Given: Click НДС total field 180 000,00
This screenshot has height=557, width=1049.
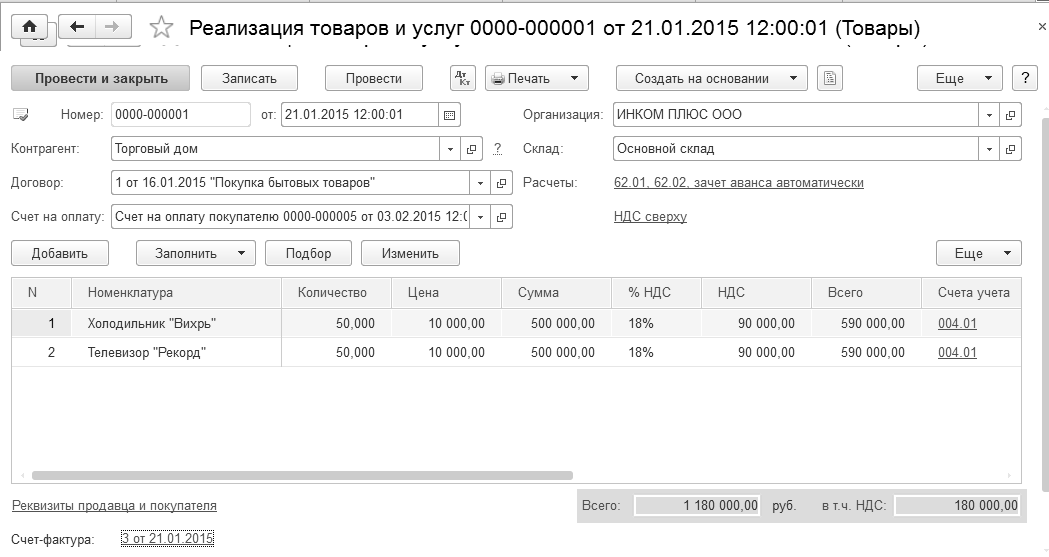Looking at the screenshot, I should [x=957, y=506].
